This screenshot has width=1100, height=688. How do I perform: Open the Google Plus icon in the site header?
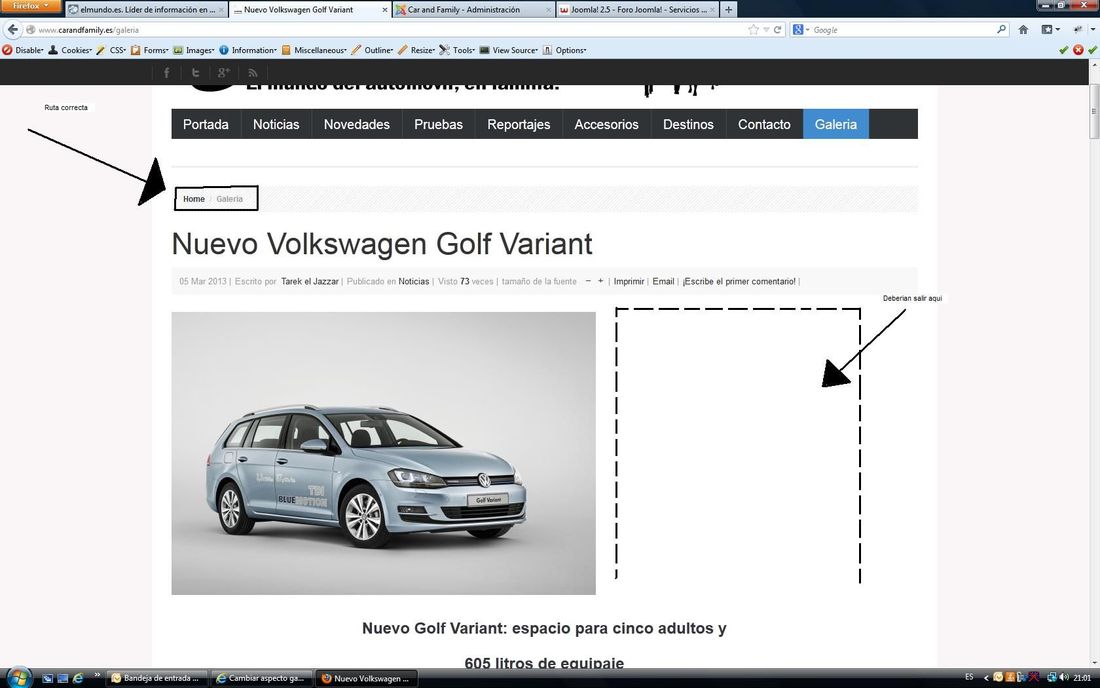(224, 72)
